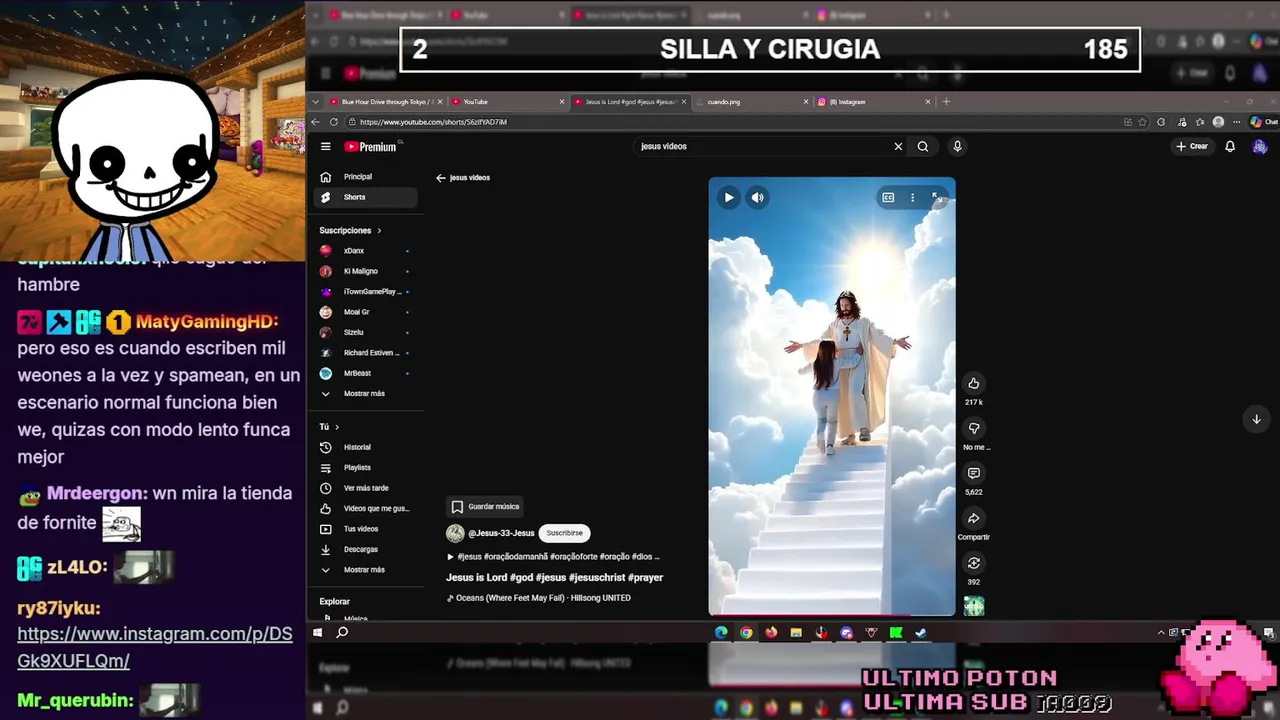Go back to 'jesus videos' results

(x=440, y=178)
